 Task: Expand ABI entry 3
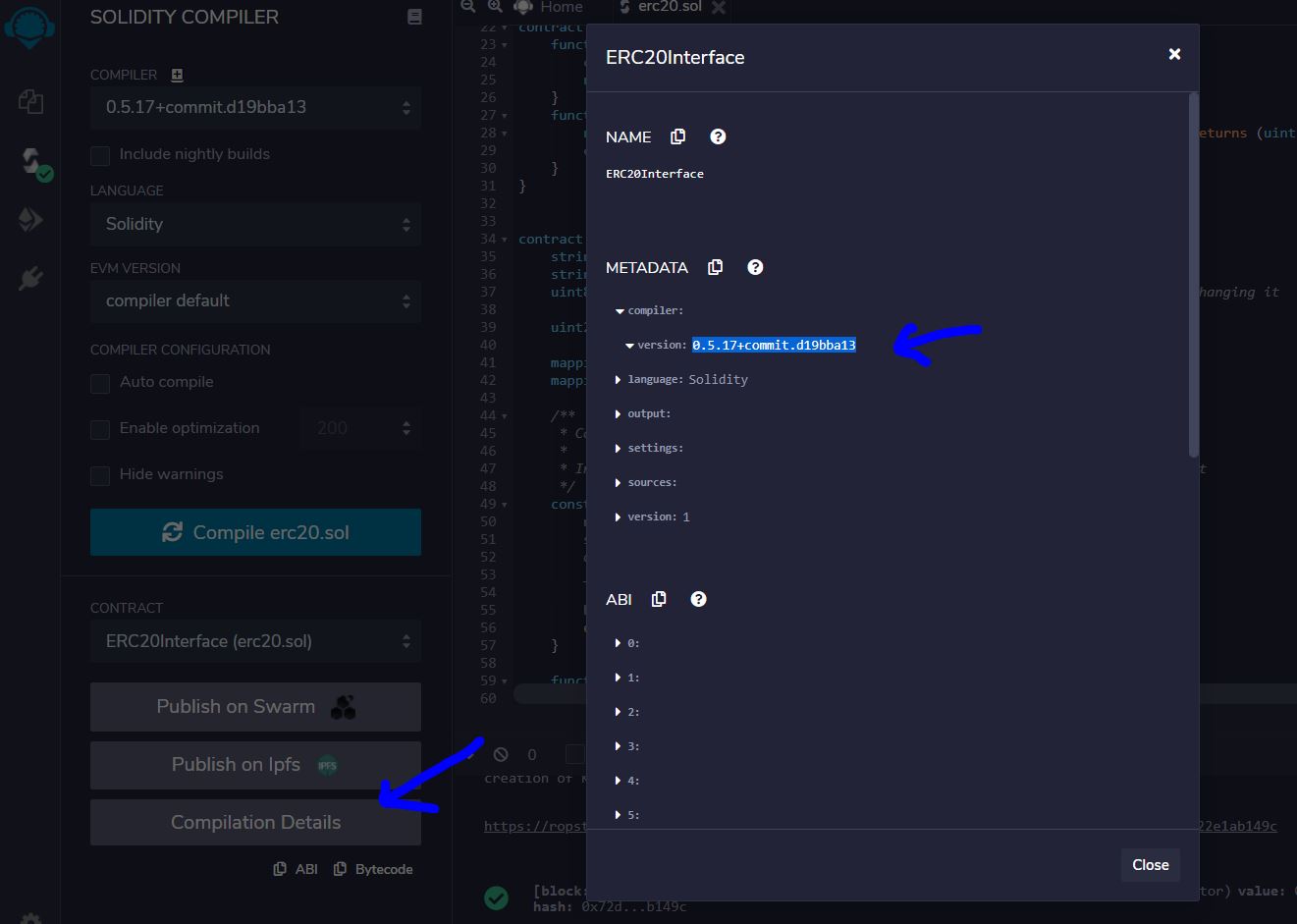(x=618, y=746)
